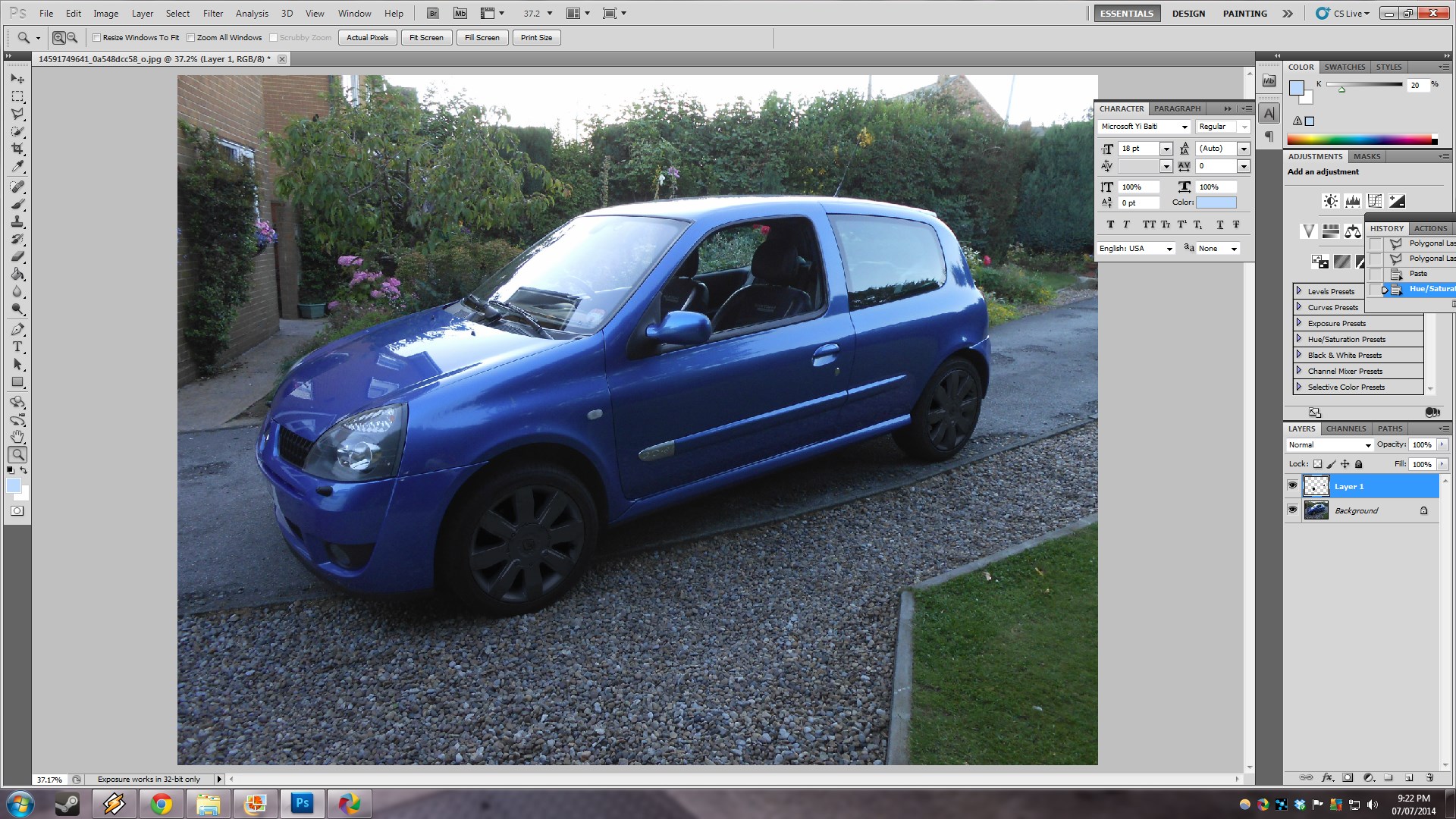
Task: Click the Actual Pixels button
Action: (x=368, y=38)
